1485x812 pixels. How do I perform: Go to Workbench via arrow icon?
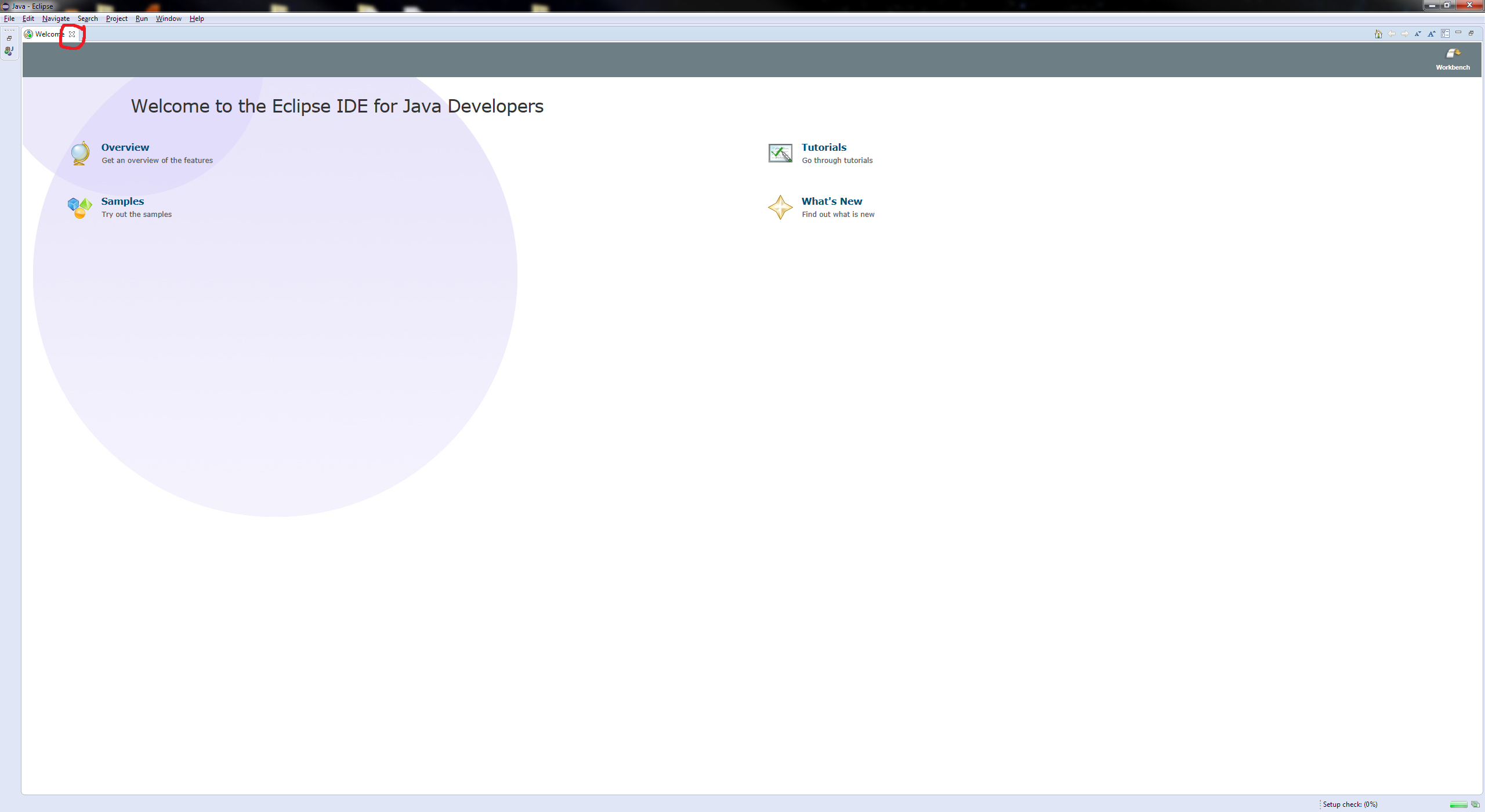click(1453, 54)
